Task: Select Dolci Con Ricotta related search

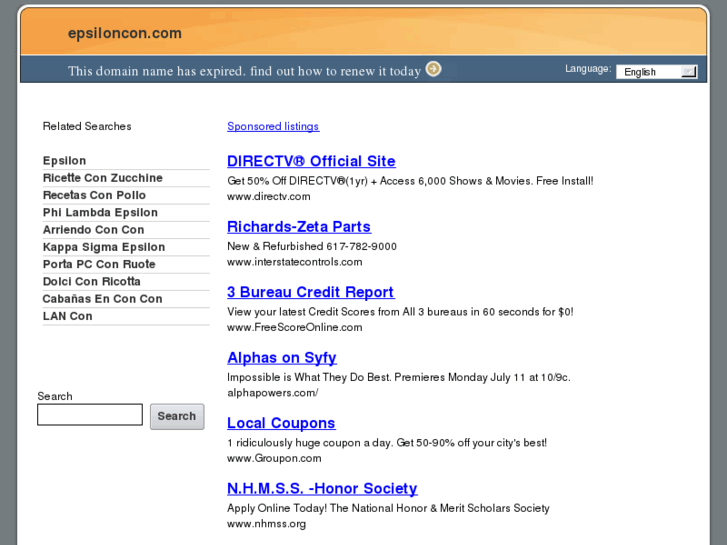Action: tap(91, 282)
